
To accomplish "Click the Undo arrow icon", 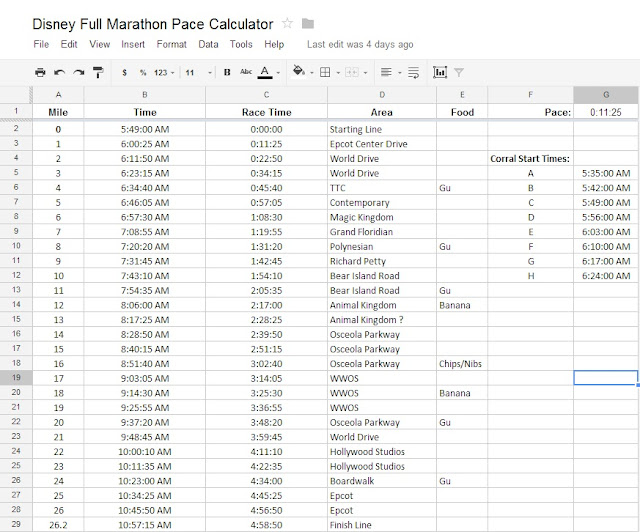I will coord(60,72).
